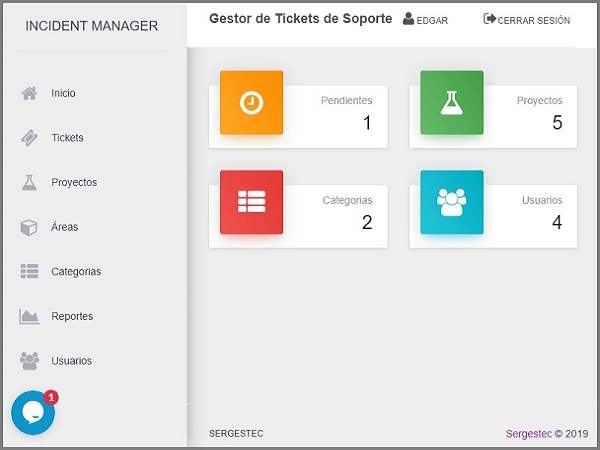
Task: Open Tickets in the sidebar menu
Action: [x=67, y=138]
